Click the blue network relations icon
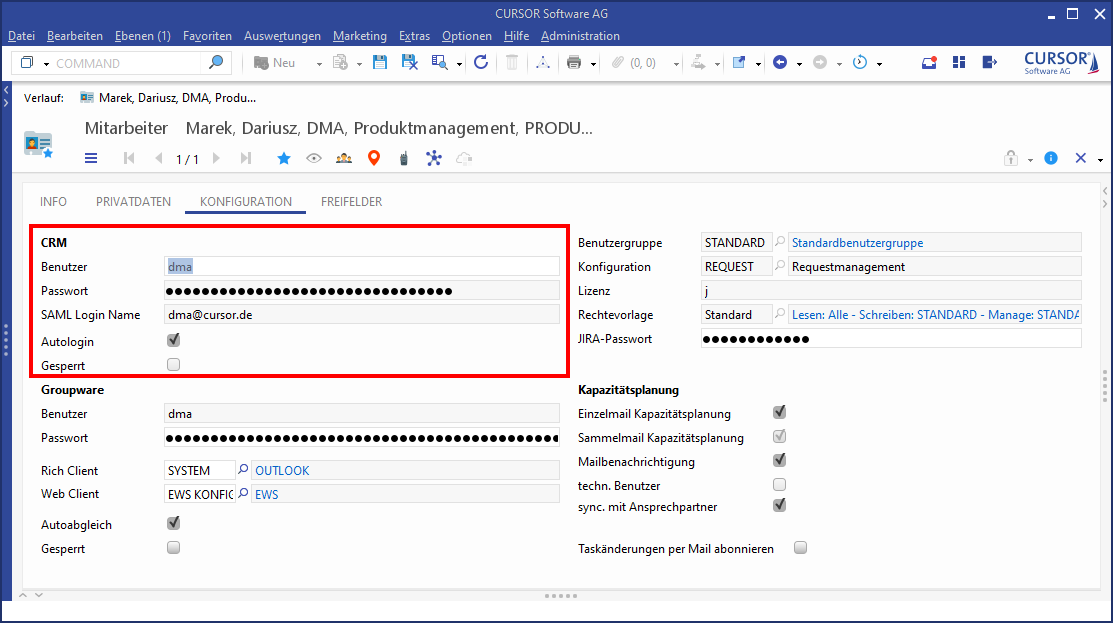 pyautogui.click(x=433, y=158)
